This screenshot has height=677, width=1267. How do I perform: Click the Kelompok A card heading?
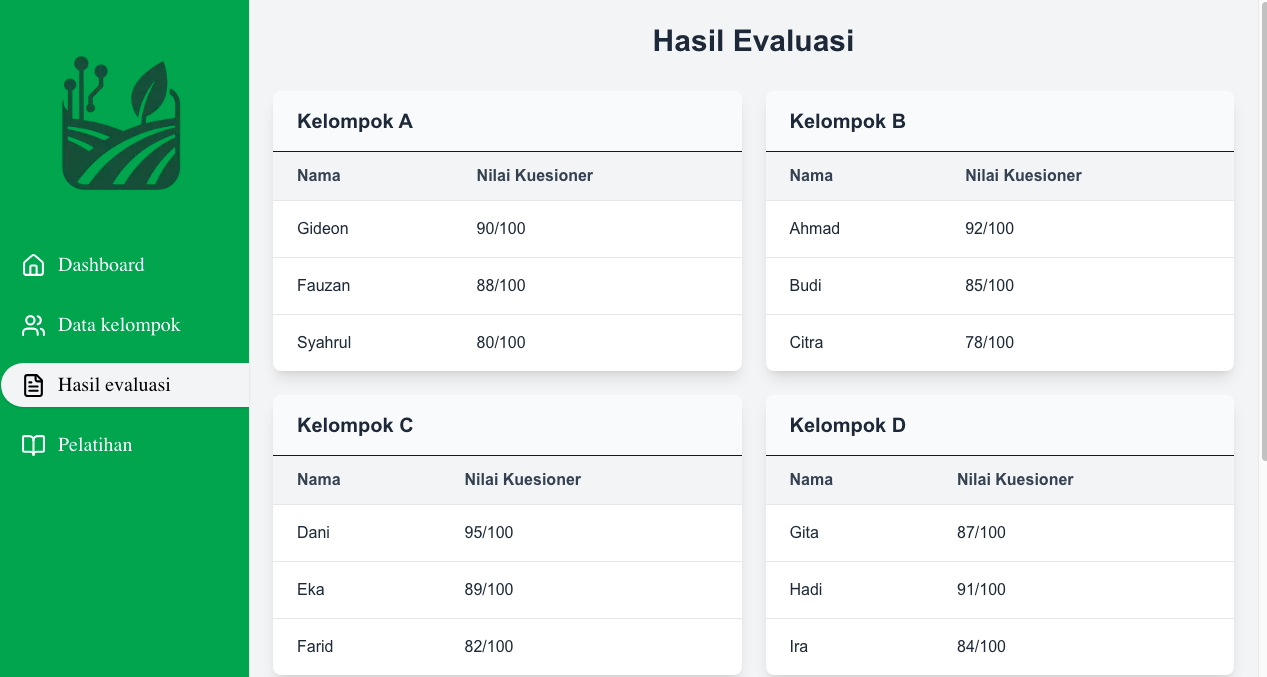[355, 122]
